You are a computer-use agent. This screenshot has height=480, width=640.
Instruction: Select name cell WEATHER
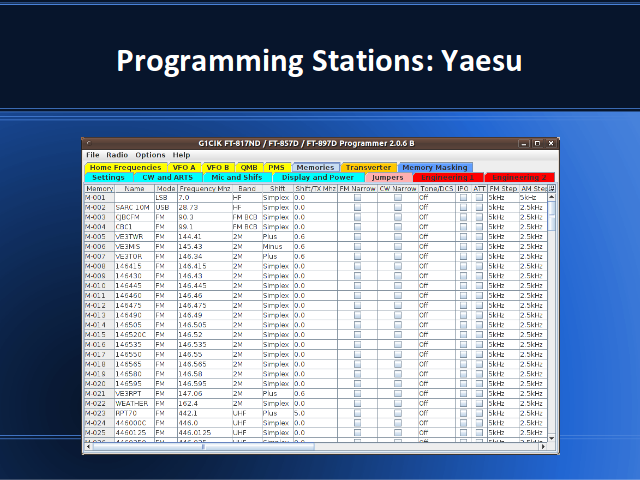[x=135, y=403]
